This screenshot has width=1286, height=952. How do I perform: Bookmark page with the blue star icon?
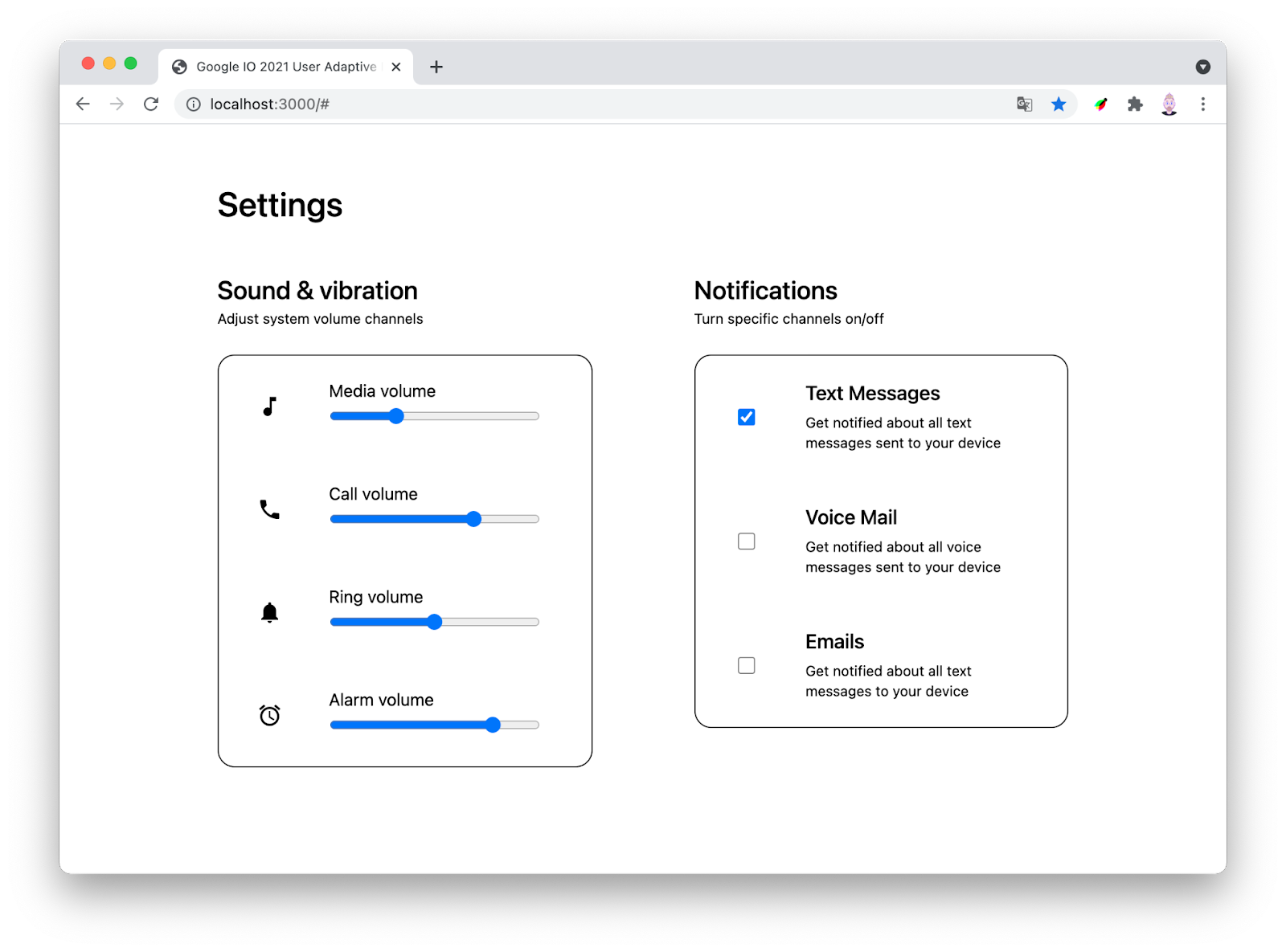pos(1059,104)
